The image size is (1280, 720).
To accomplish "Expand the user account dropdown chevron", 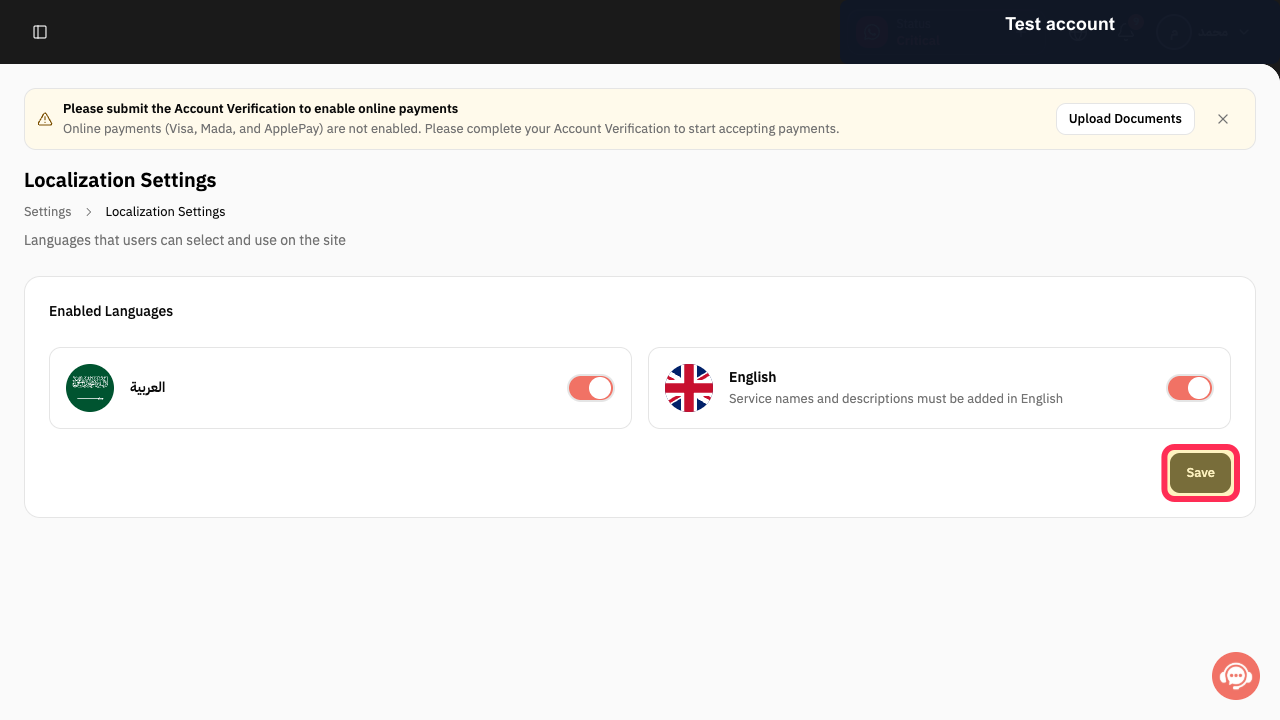I will 1245,32.
